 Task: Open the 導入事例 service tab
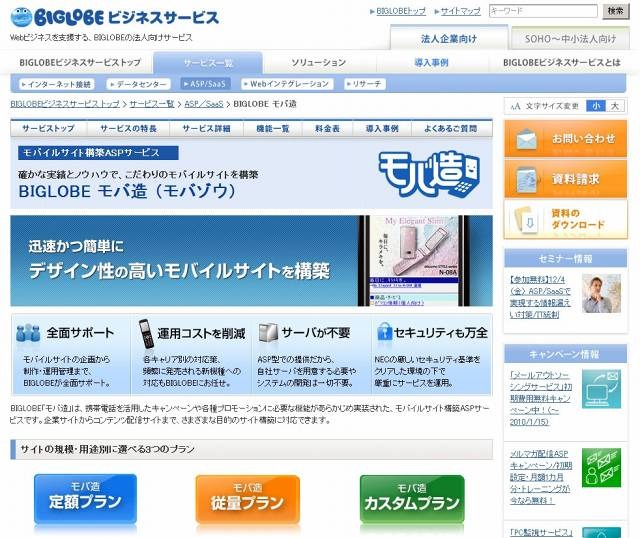coord(382,129)
